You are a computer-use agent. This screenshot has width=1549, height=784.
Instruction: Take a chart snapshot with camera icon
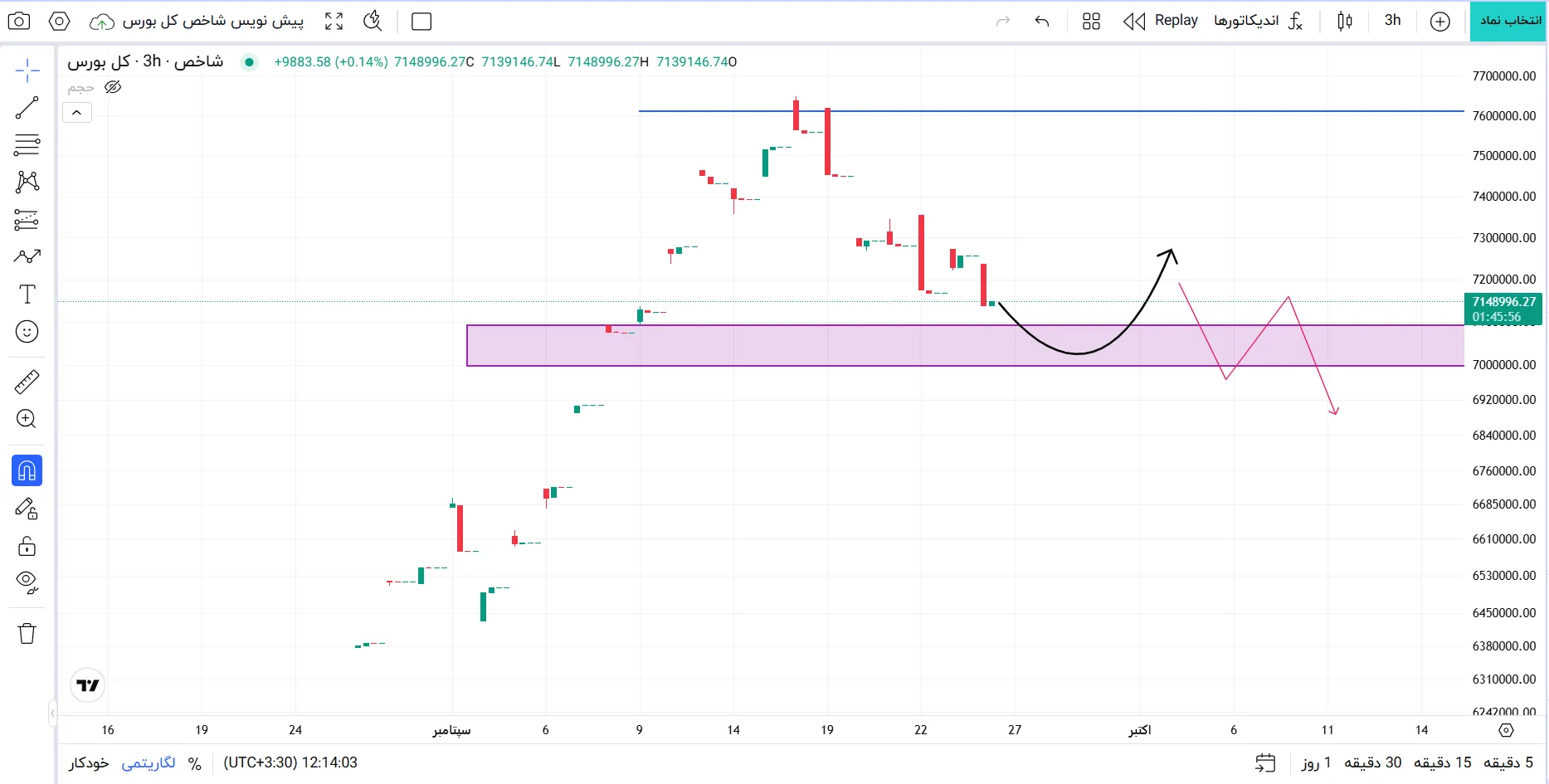(x=19, y=22)
